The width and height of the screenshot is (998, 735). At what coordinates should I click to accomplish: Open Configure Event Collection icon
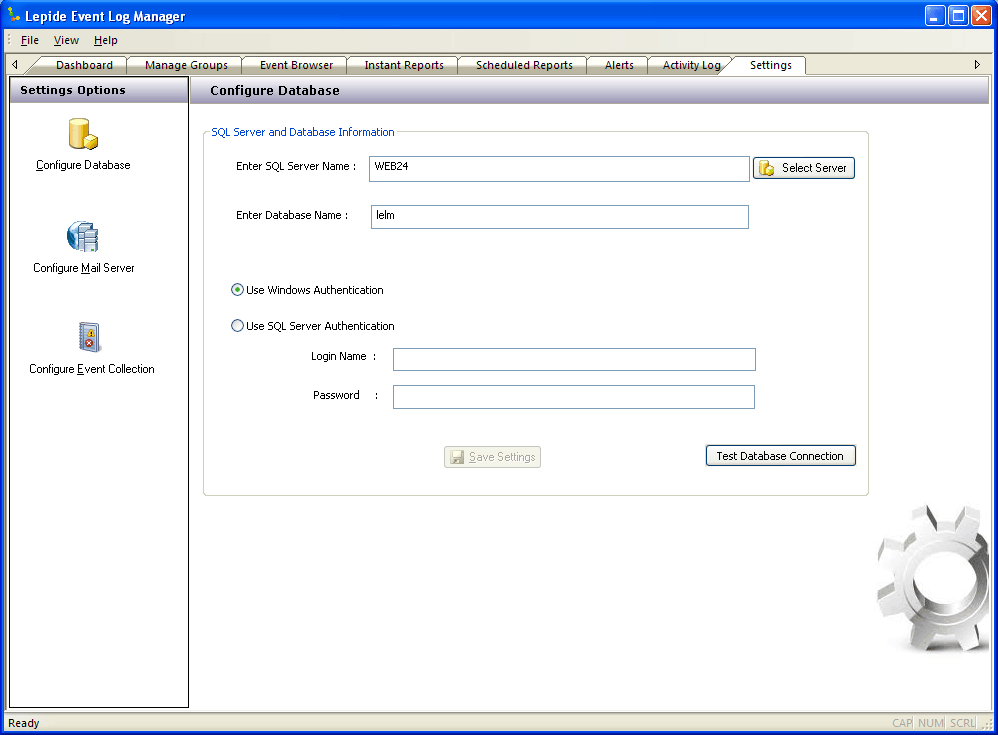(90, 337)
